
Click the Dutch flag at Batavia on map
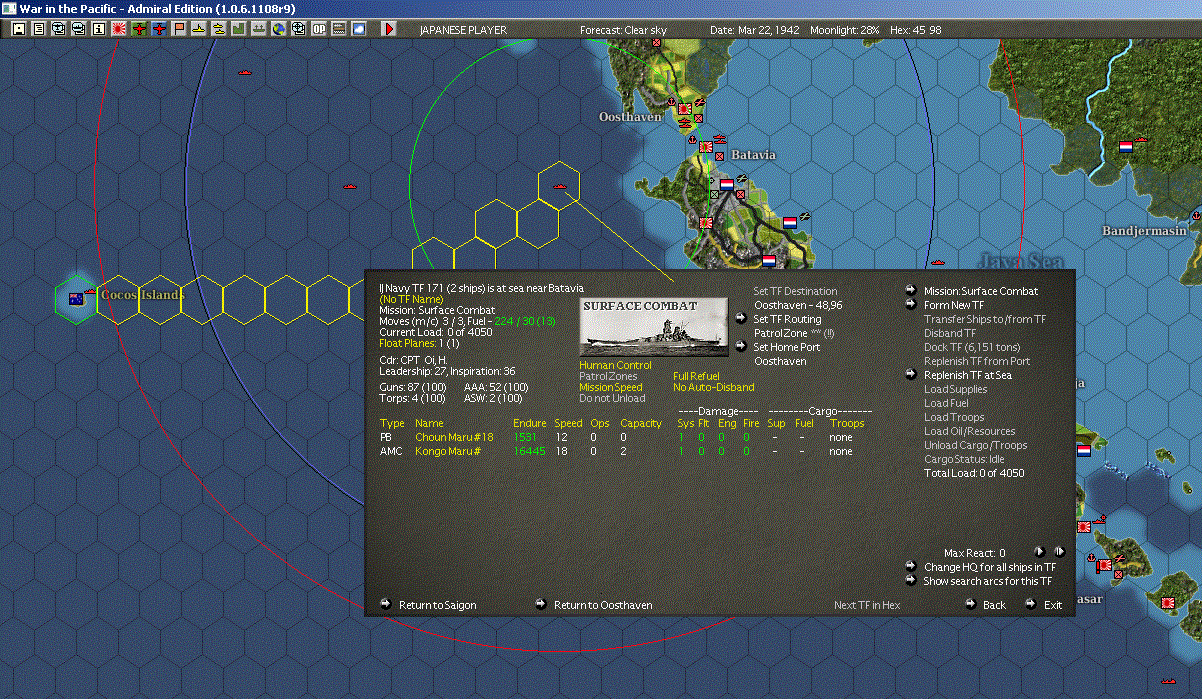coord(726,185)
